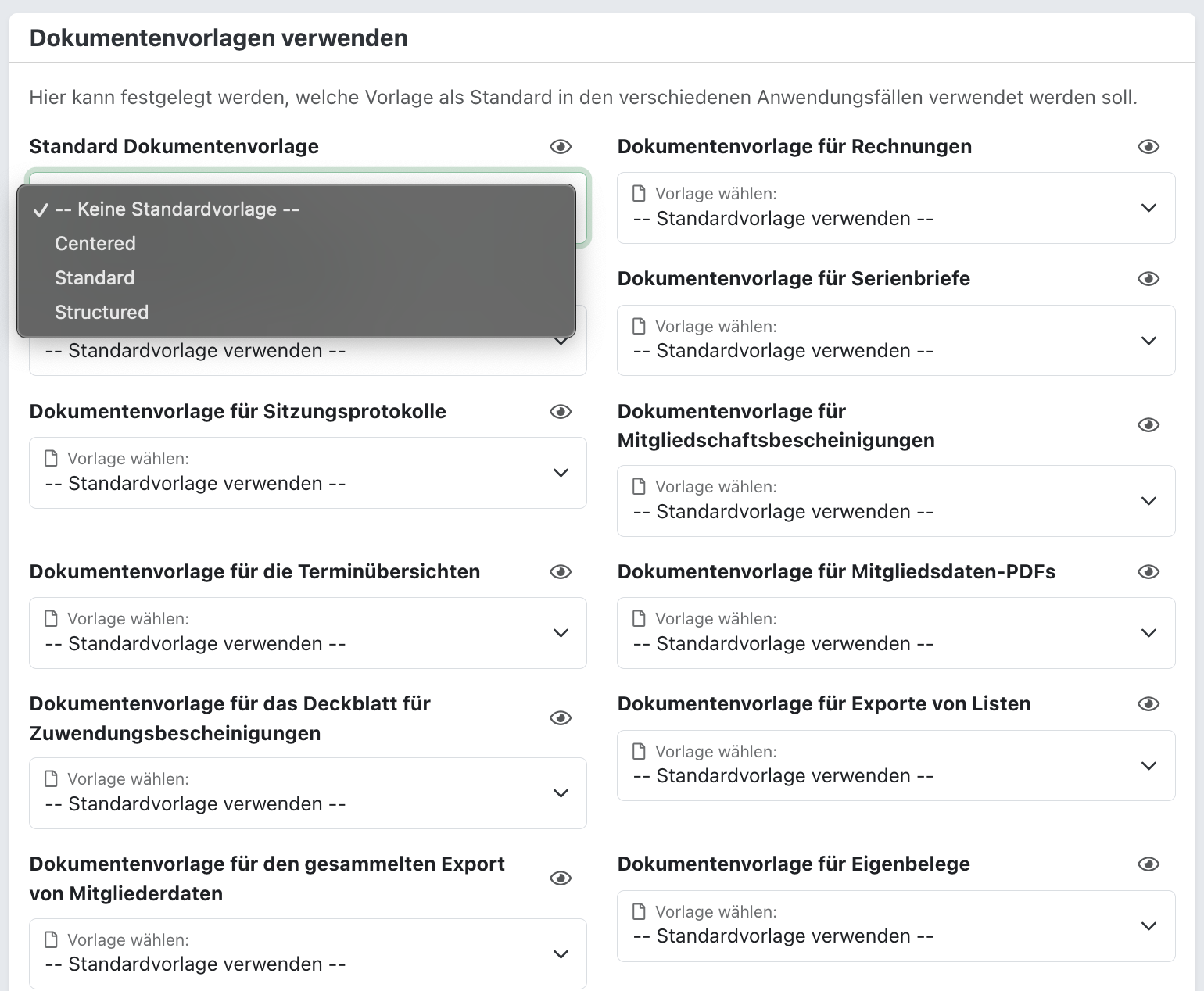Click eye icon for Mitgliedschaftsbescheinigungen template
The height and width of the screenshot is (991, 1204).
tap(1148, 425)
